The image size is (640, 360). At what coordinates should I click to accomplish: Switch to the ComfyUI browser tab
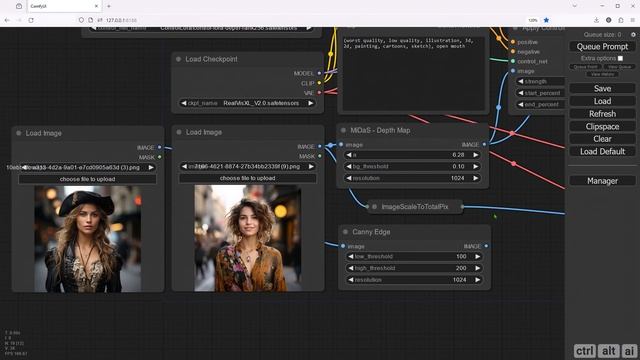pos(63,6)
